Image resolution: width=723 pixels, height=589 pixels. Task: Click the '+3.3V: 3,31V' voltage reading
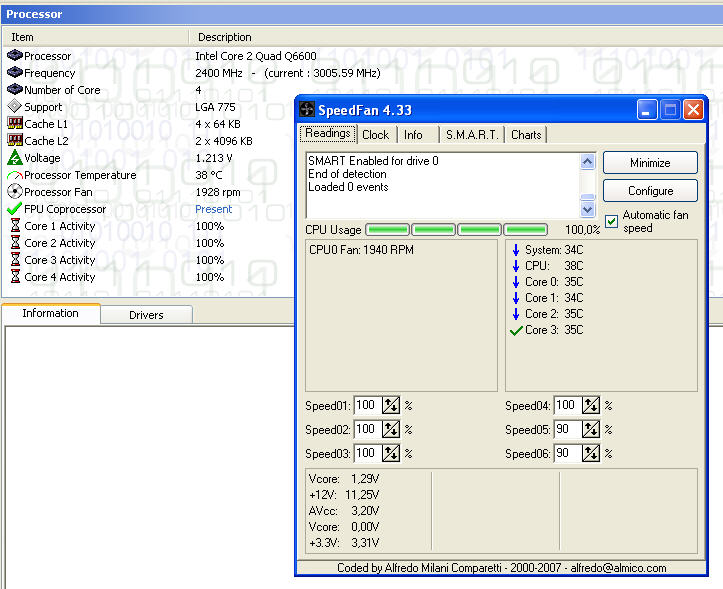point(344,542)
